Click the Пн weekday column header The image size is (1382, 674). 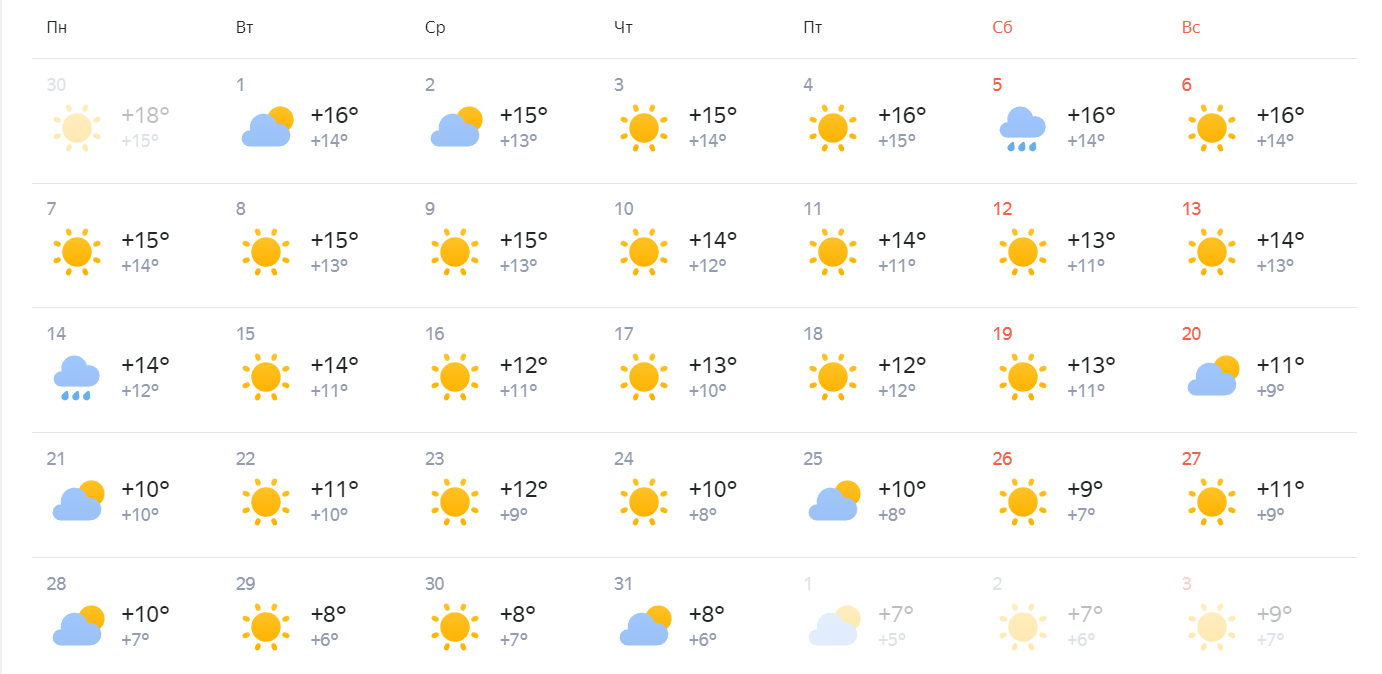pyautogui.click(x=57, y=28)
